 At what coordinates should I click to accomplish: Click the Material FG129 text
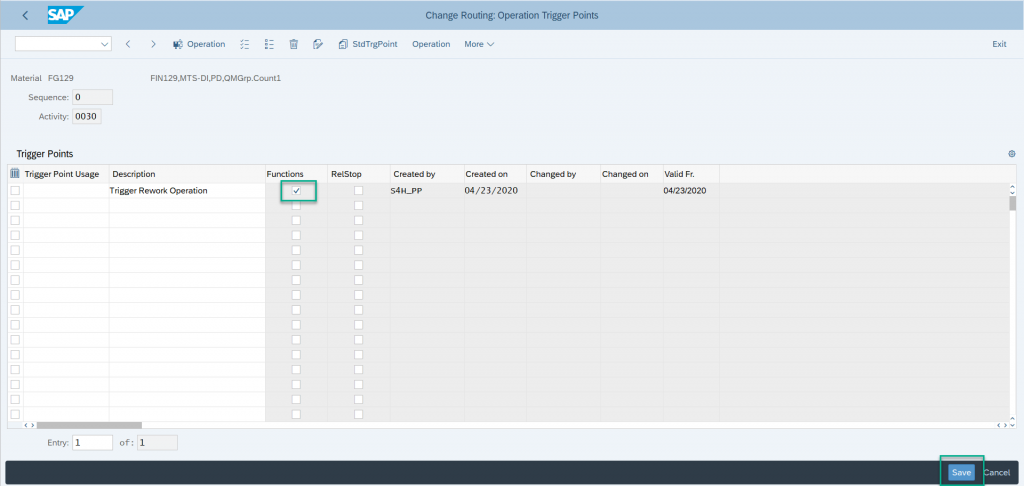click(42, 78)
